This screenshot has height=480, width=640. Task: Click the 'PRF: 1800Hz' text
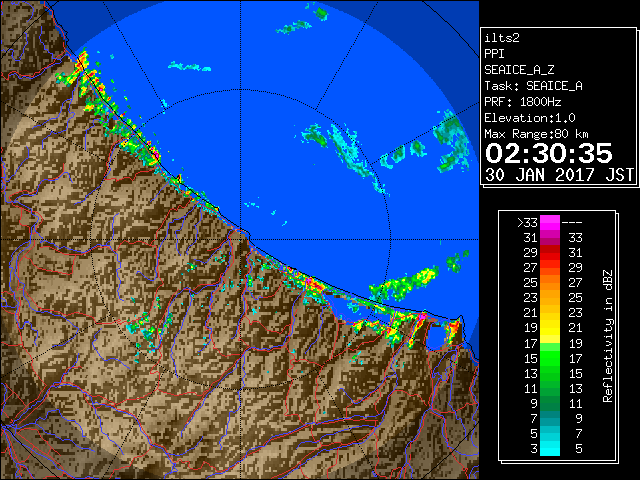pyautogui.click(x=523, y=102)
